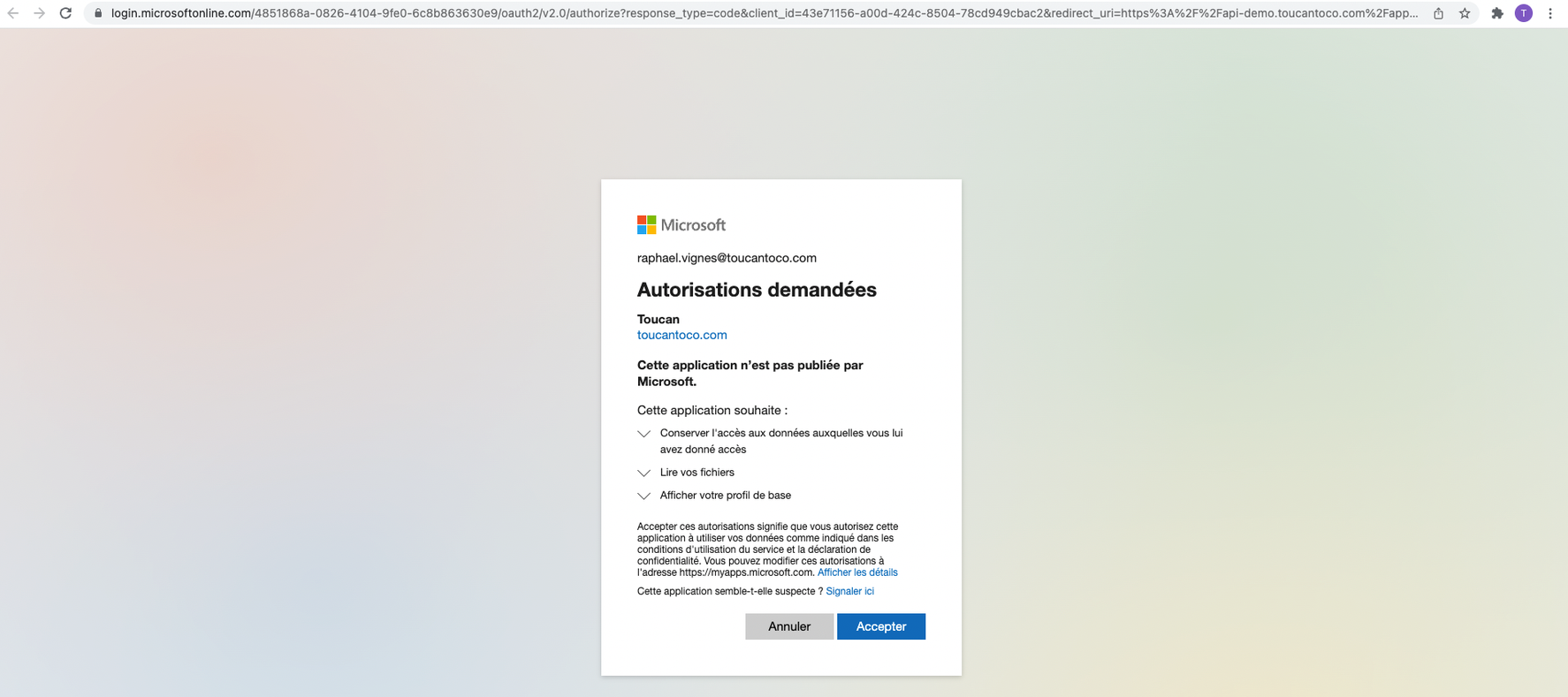The image size is (1568, 697).
Task: Click the email raphael.vignes@toucantoco.com
Action: [727, 258]
